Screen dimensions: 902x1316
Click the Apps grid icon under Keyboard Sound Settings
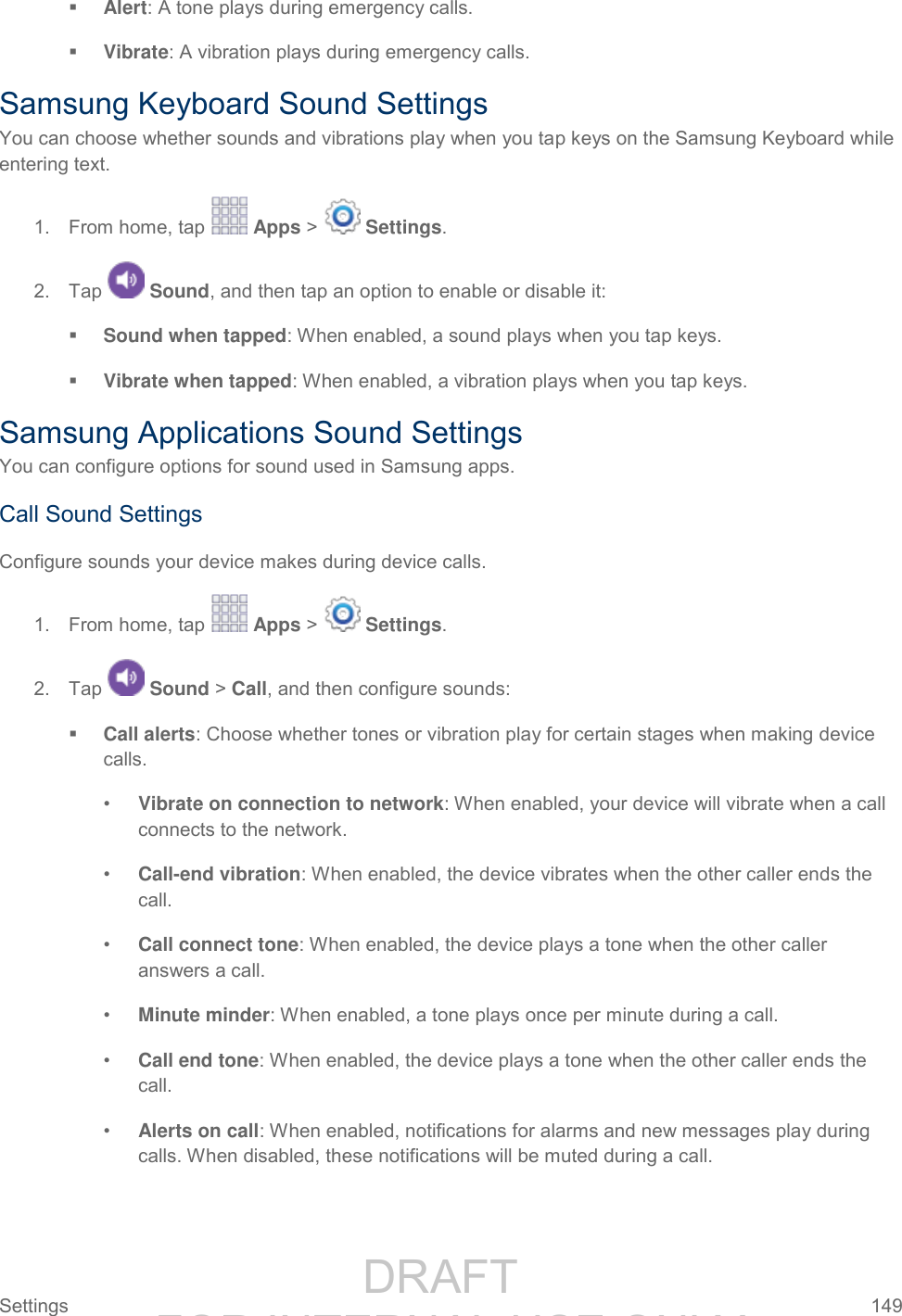pos(229,216)
